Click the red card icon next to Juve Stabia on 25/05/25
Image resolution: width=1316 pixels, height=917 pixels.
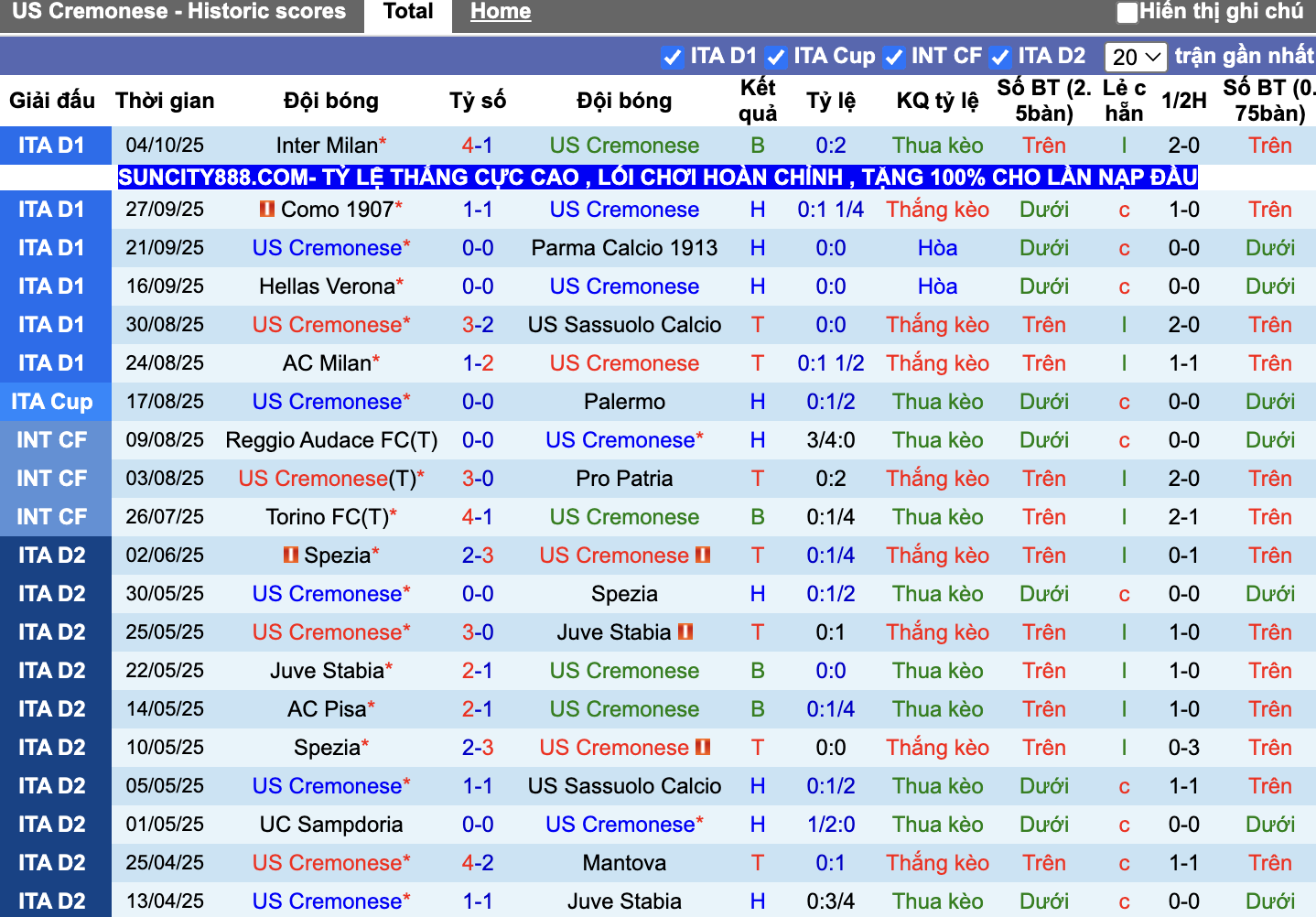[x=685, y=632]
